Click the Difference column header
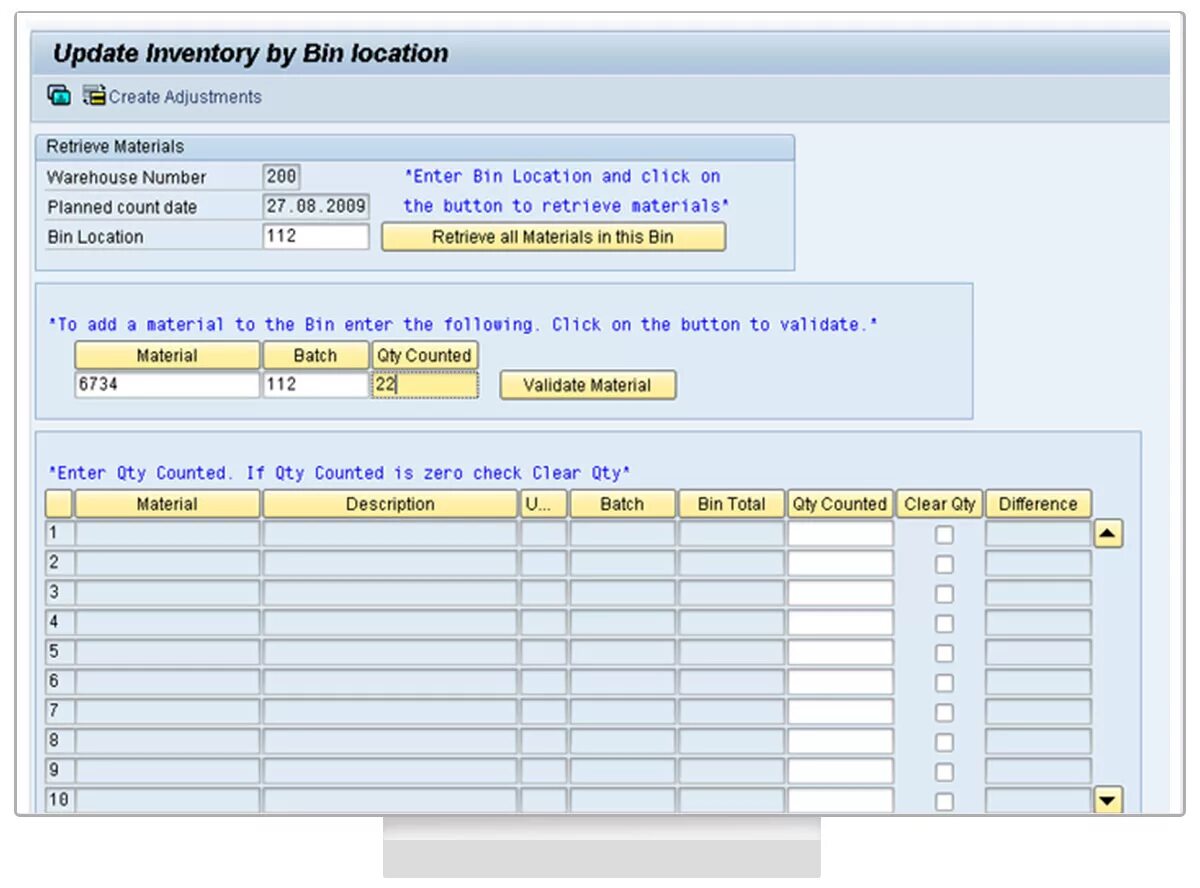 pos(1038,504)
